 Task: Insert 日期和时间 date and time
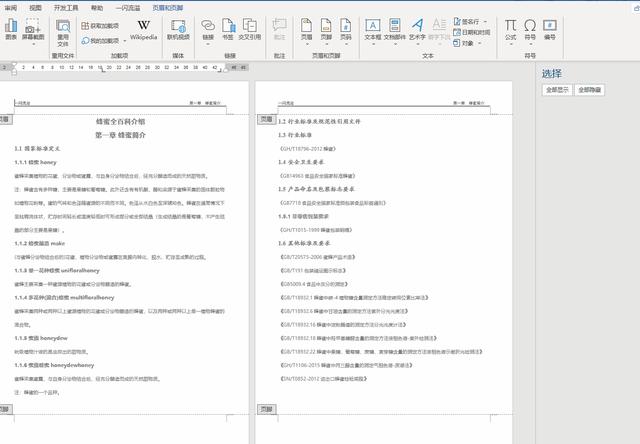[471, 32]
